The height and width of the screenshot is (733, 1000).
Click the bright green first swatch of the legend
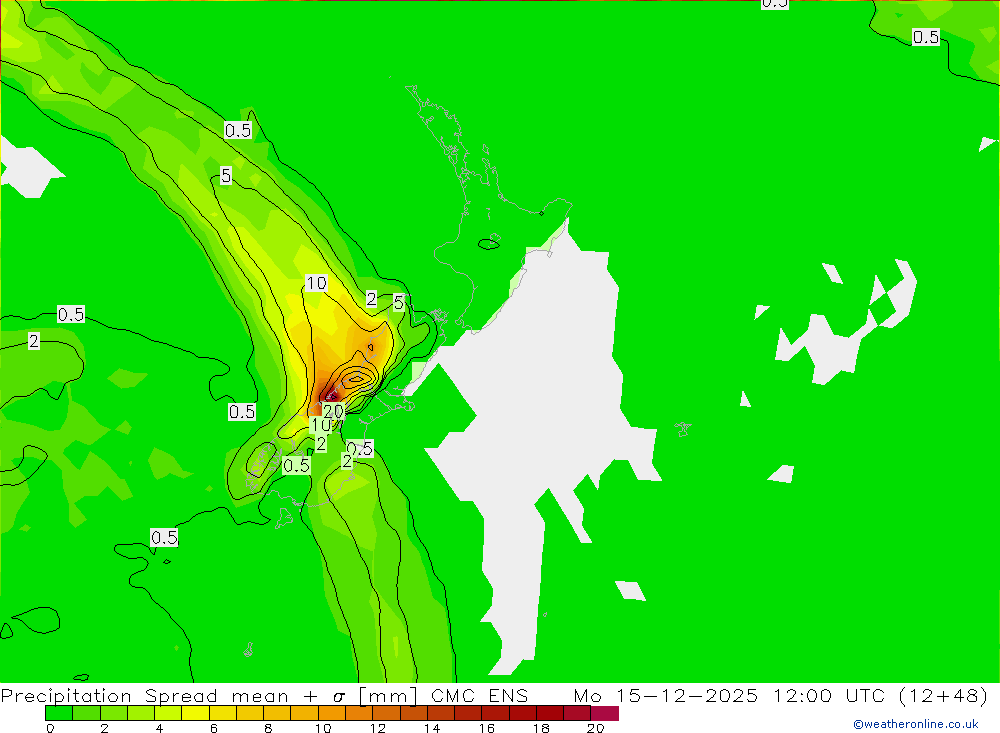click(59, 713)
